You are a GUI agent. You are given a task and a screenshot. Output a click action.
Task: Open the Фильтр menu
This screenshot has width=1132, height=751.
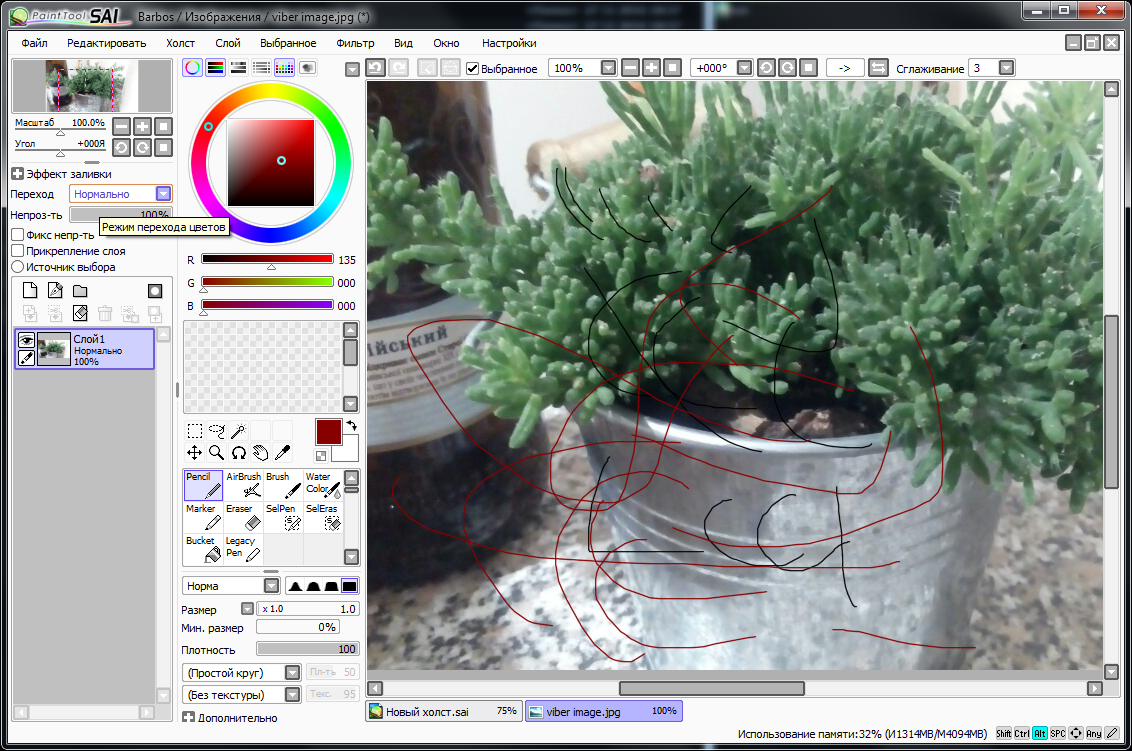tap(355, 43)
